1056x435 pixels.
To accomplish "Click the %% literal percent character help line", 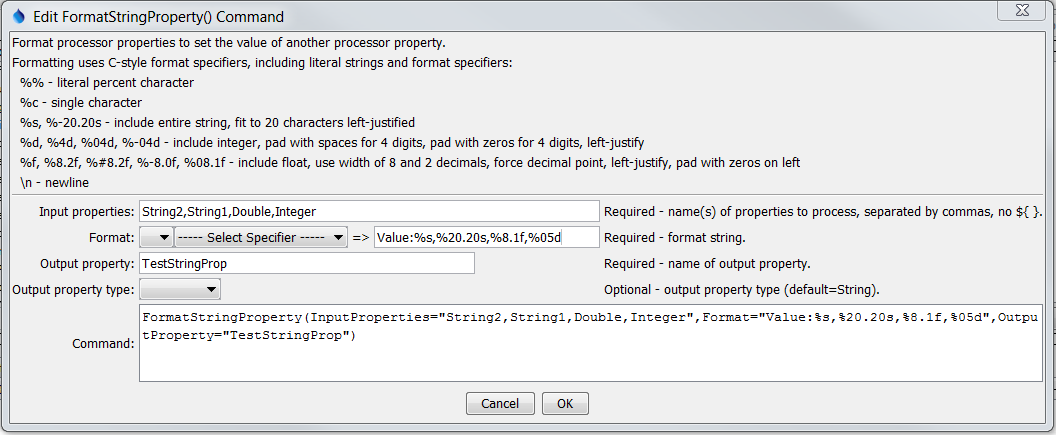I will (x=107, y=83).
